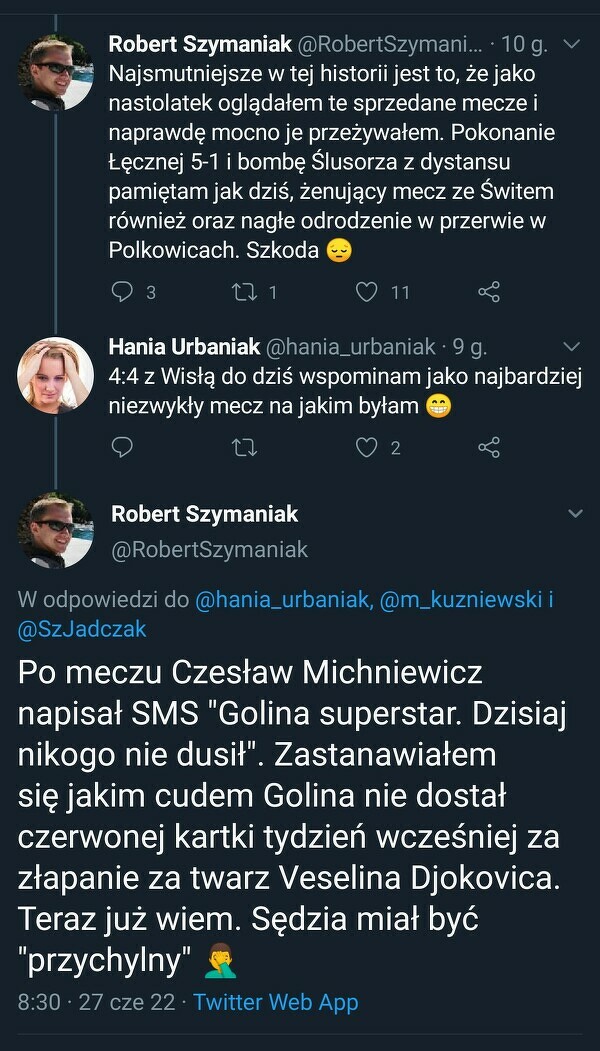Reply to Hania Urbaniak's tweet
Screen dimensions: 600x1051
(122, 447)
